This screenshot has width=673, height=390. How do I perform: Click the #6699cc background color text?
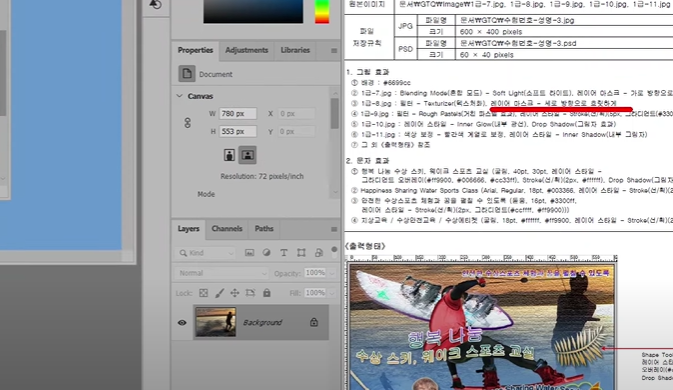click(397, 83)
